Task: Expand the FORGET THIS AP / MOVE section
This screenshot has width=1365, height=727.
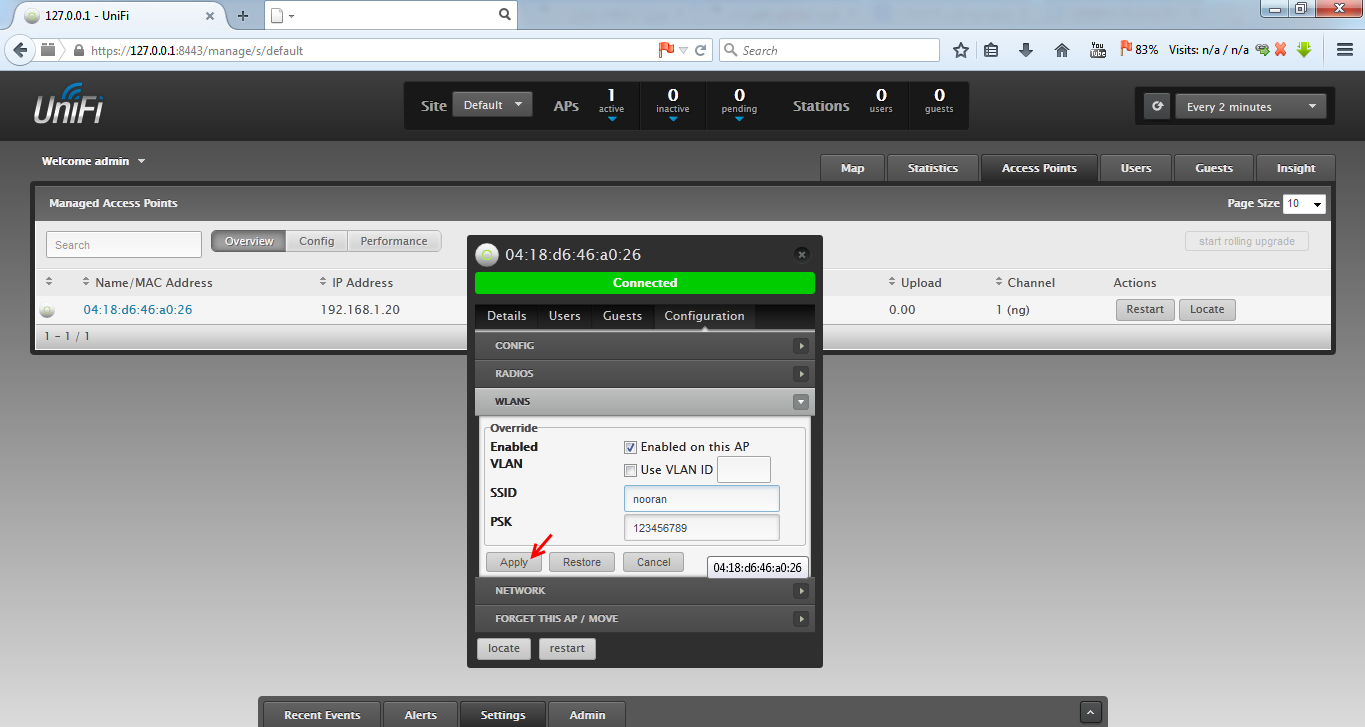Action: [645, 619]
